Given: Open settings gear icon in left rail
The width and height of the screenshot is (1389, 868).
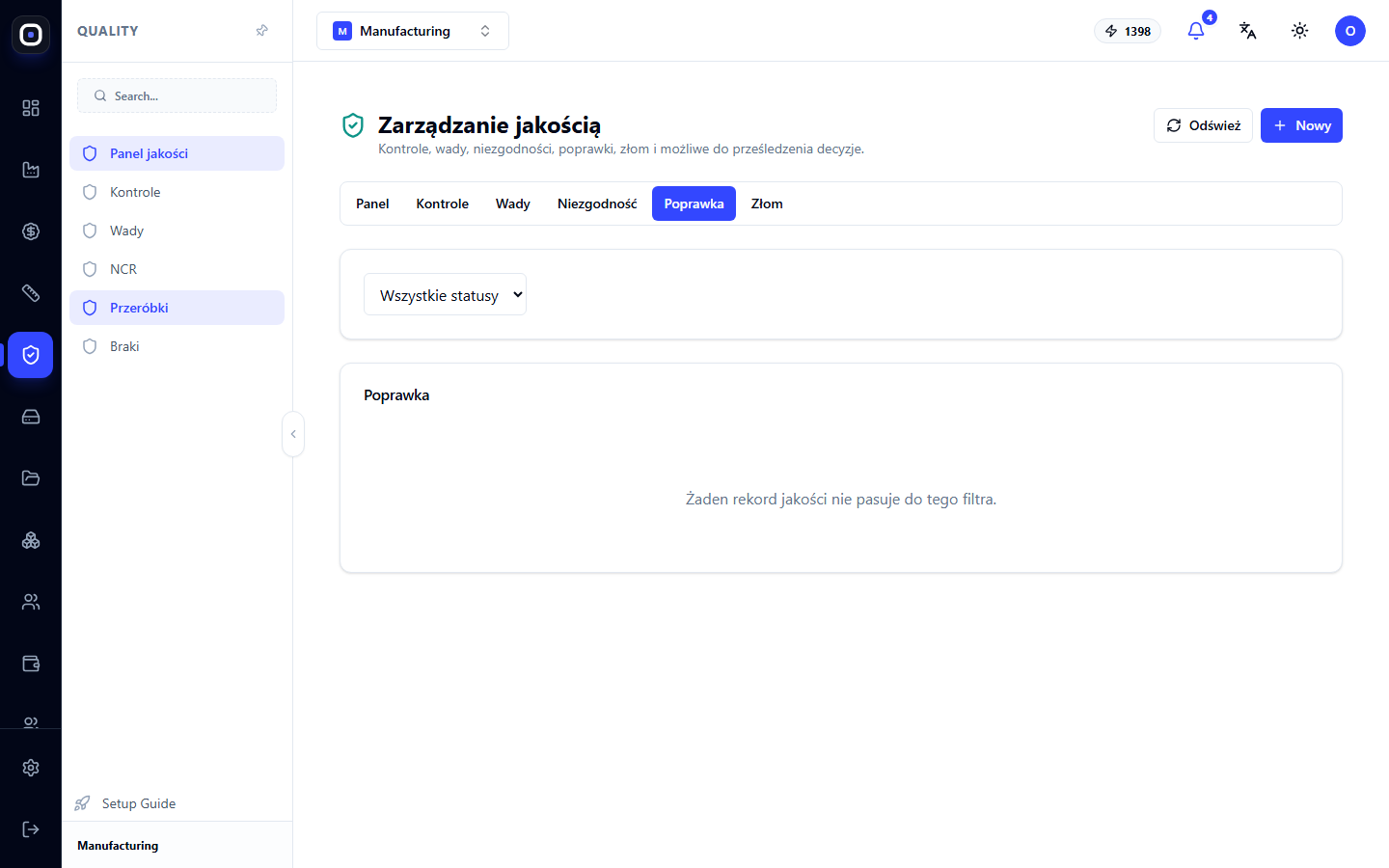Looking at the screenshot, I should [x=31, y=768].
